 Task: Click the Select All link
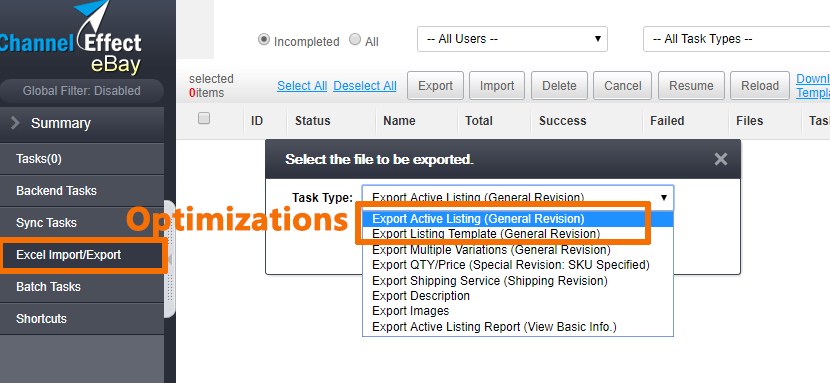coord(302,86)
